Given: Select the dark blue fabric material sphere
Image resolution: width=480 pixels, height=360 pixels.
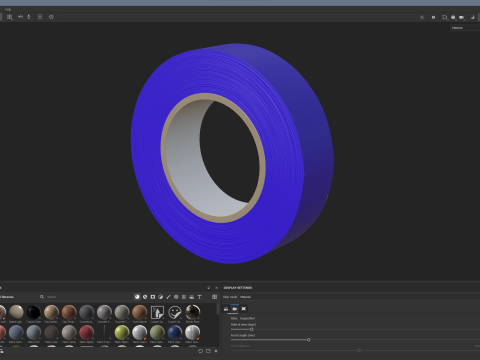Looking at the screenshot, I should point(175,333).
